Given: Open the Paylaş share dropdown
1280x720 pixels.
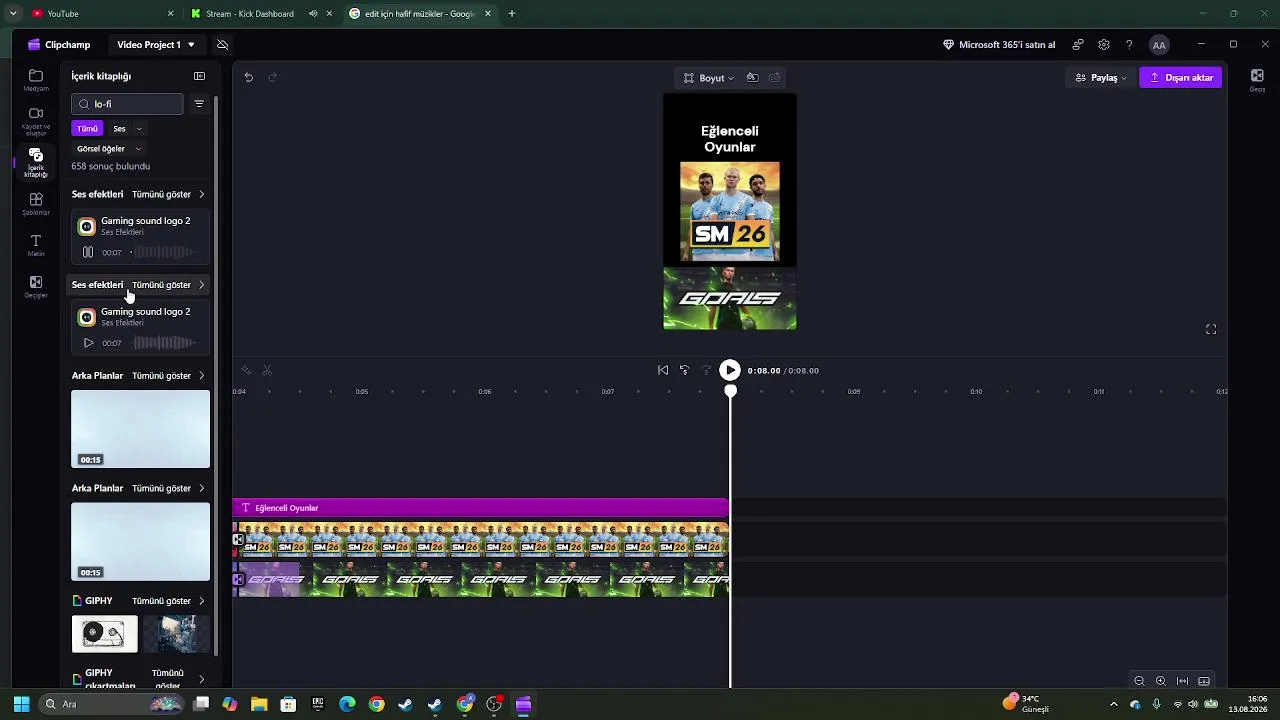Looking at the screenshot, I should click(x=1101, y=77).
